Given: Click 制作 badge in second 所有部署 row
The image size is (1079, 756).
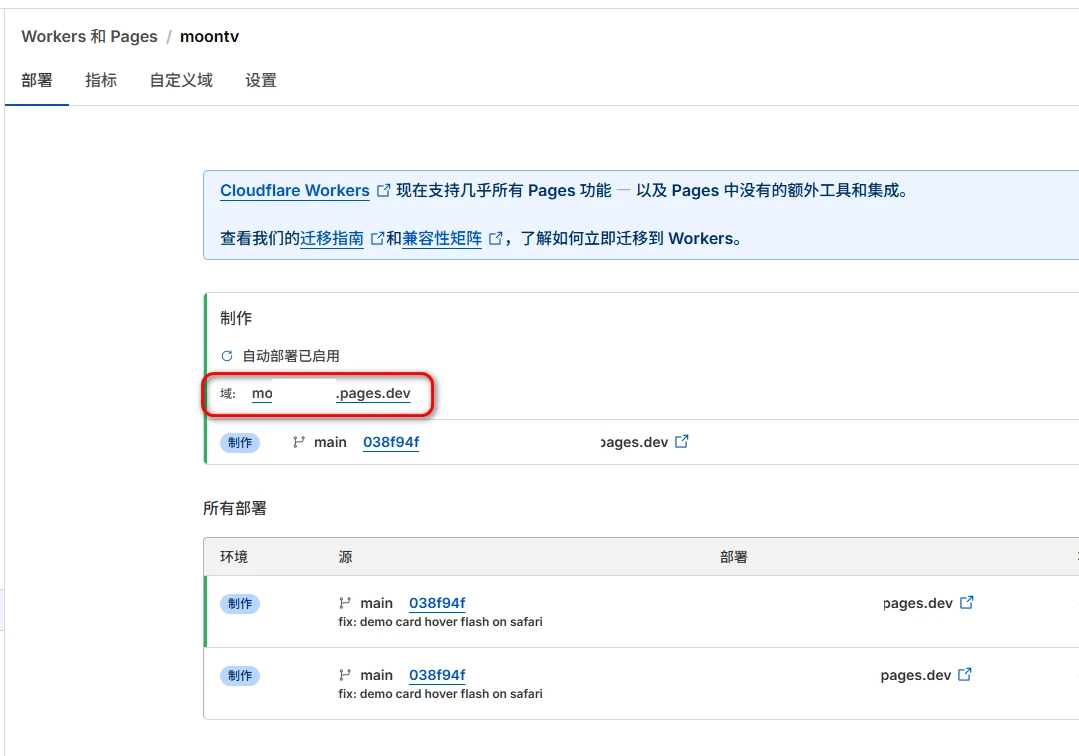Looking at the screenshot, I should pyautogui.click(x=240, y=676).
